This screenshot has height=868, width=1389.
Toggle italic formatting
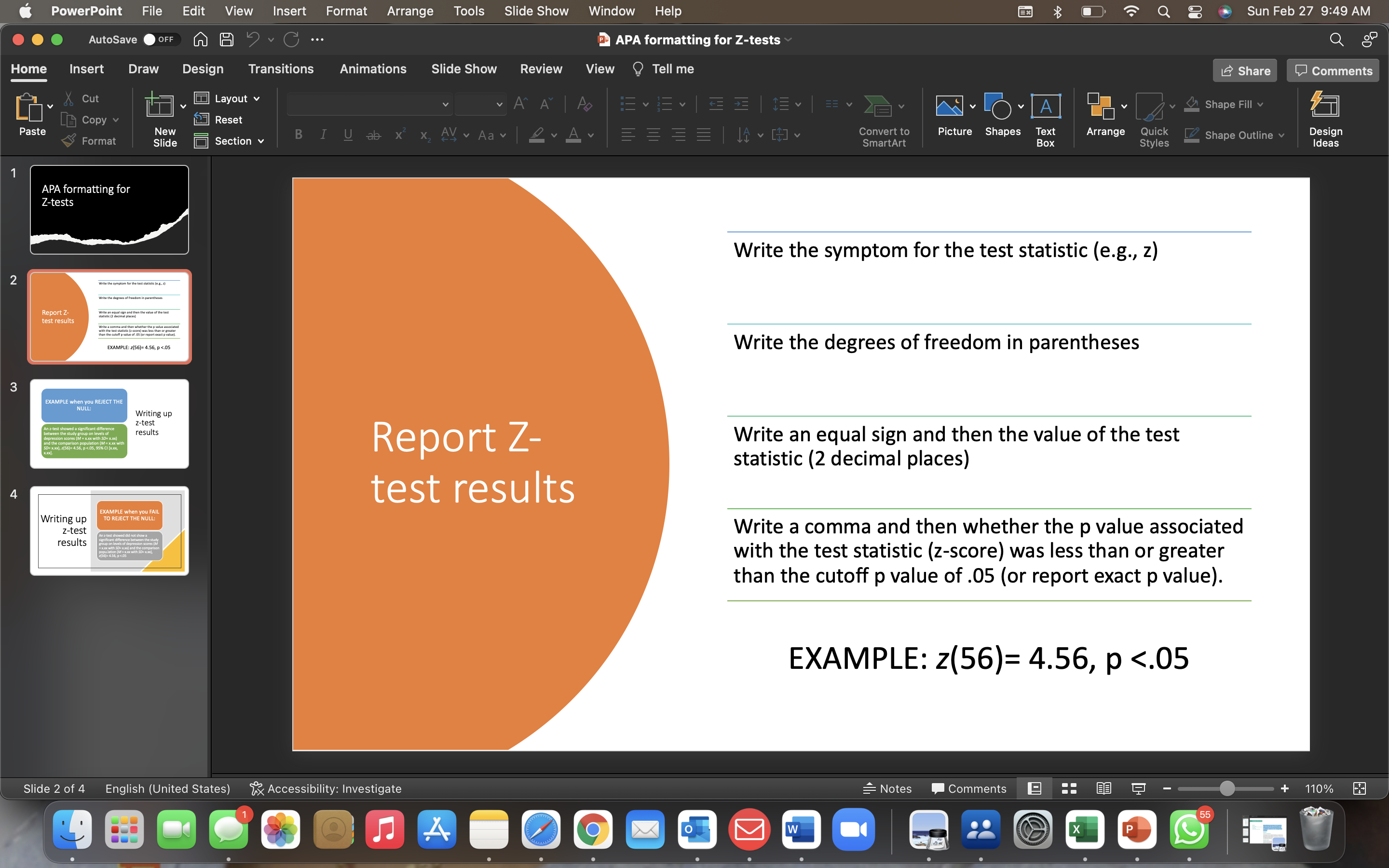pyautogui.click(x=323, y=135)
